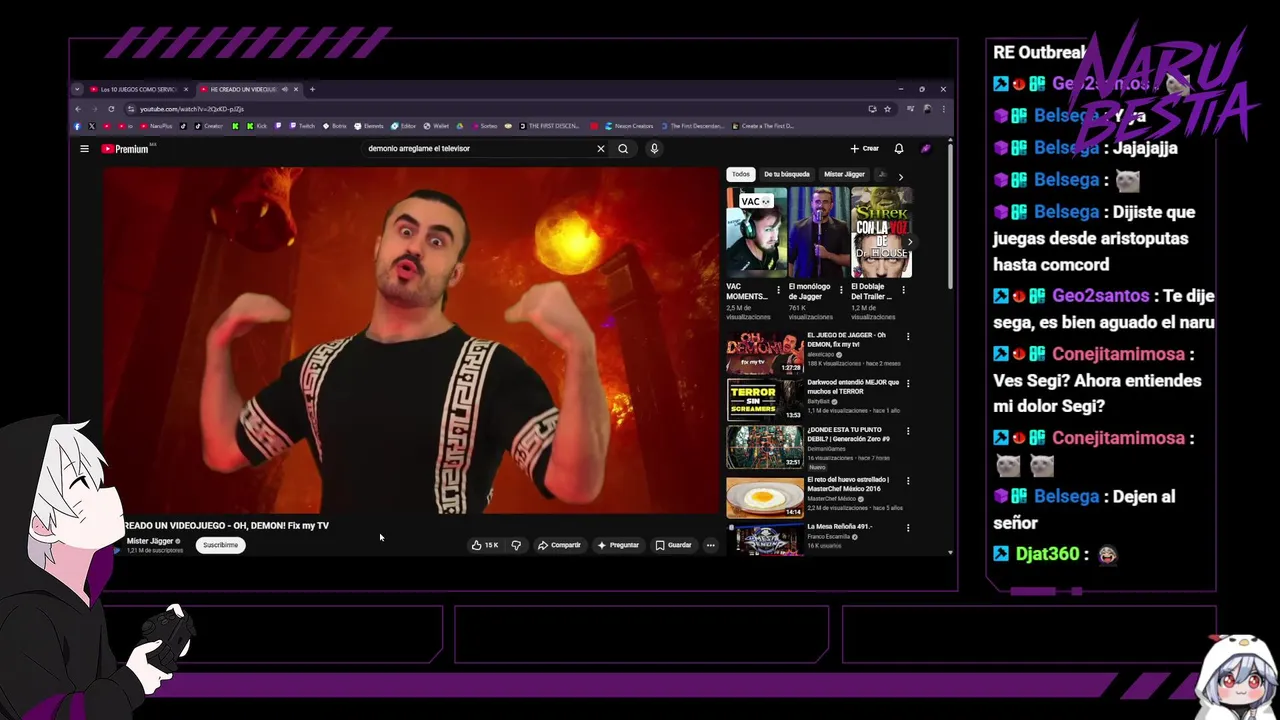This screenshot has width=1280, height=720.
Task: Open the Chrome three-dot menu
Action: pyautogui.click(x=943, y=109)
